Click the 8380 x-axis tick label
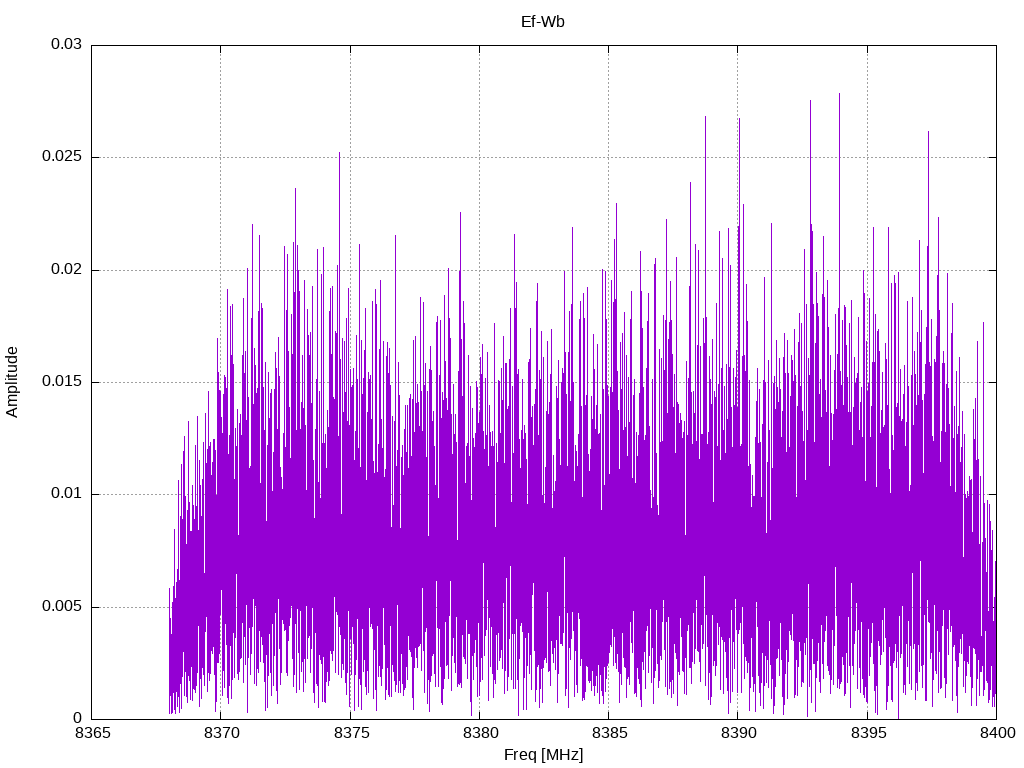This screenshot has height=768, width=1024. point(480,733)
